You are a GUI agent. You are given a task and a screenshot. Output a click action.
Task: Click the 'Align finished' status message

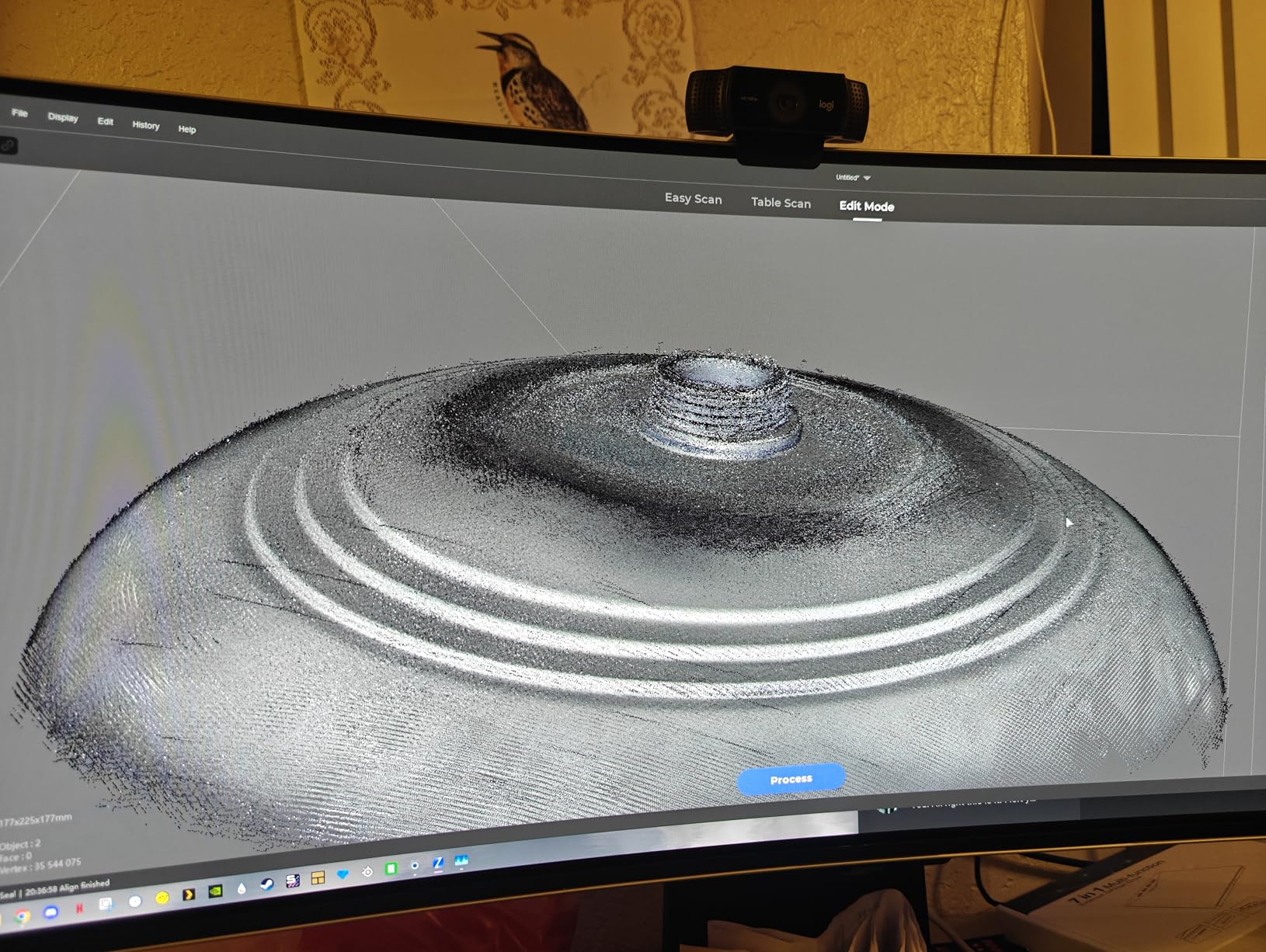click(84, 885)
